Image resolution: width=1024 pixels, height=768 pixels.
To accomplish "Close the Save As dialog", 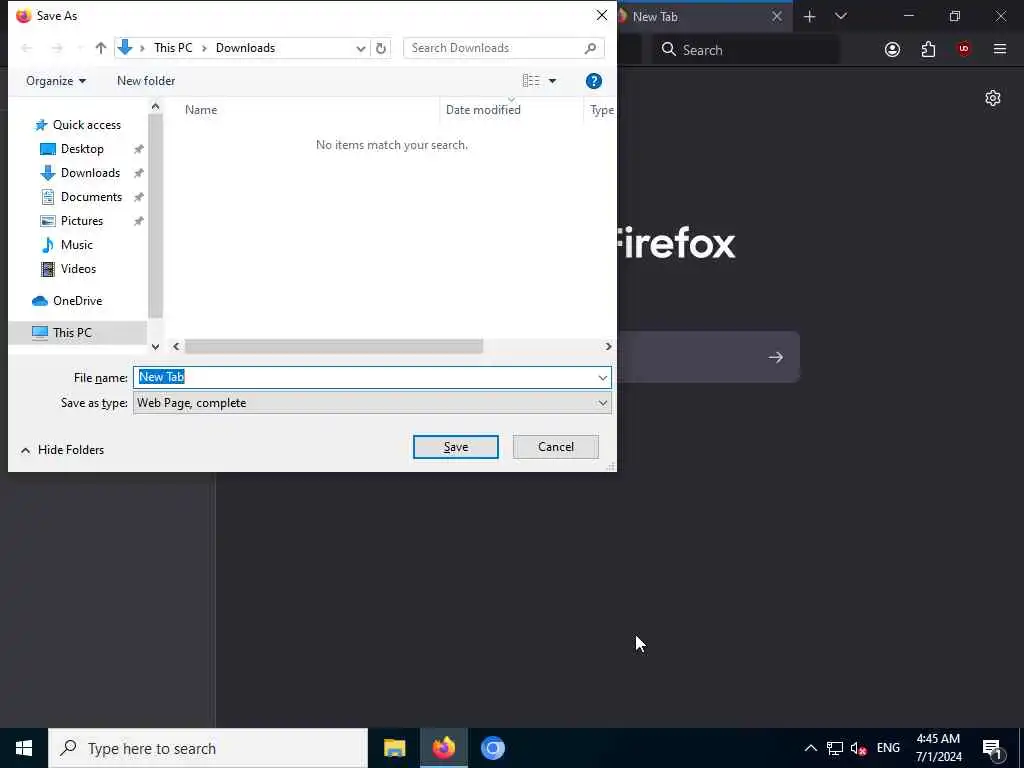I will point(601,15).
